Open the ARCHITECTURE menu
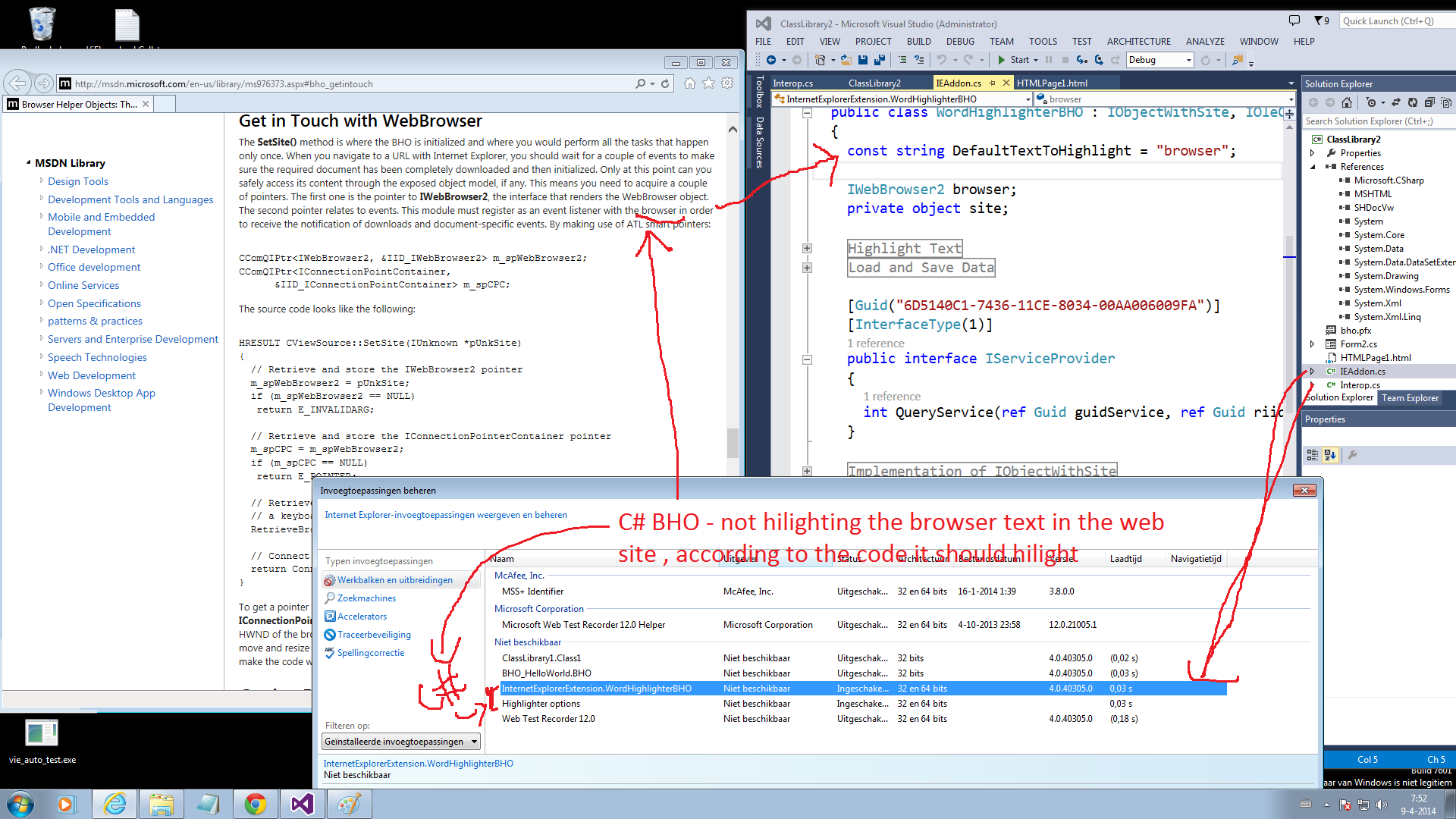Viewport: 1456px width, 819px height. [x=1138, y=42]
